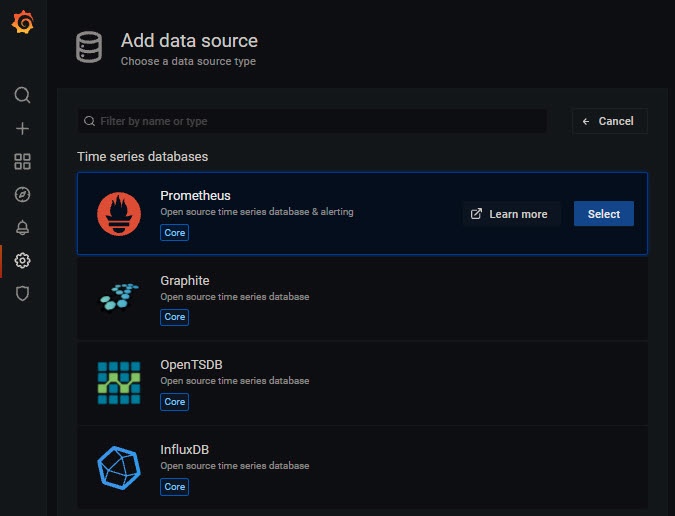Choose the OpenTSDB data source row
675x516 pixels.
[400, 383]
